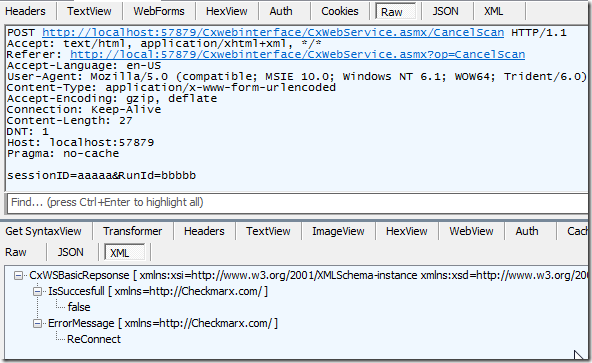Open the Get SyntaxView tab
Image resolution: width=592 pixels, height=363 pixels.
[x=43, y=231]
